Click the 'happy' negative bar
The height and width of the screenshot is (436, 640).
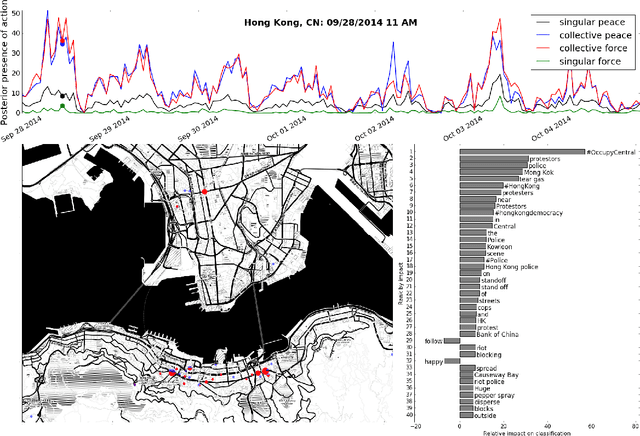452,361
